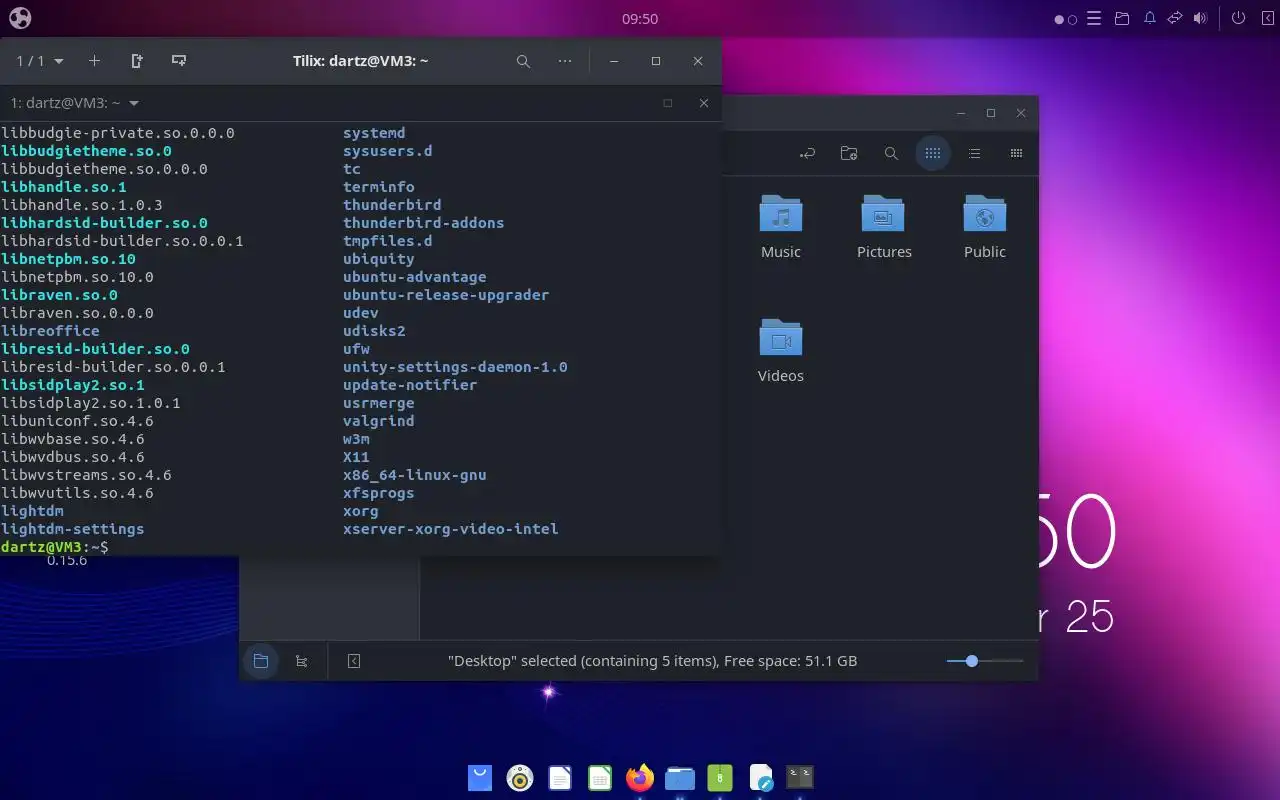1280x800 pixels.
Task: Switch file manager to compact view
Action: 1016,153
